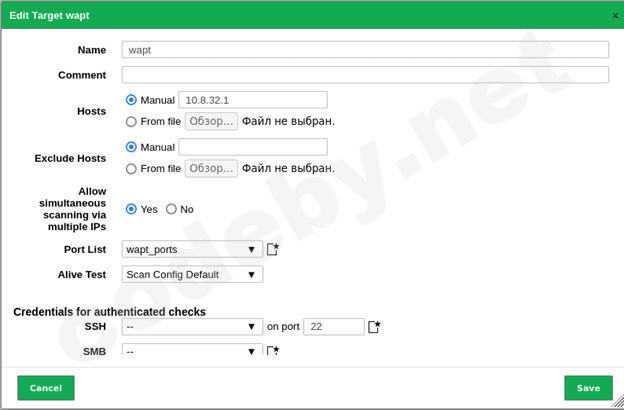This screenshot has width=624, height=410.
Task: Click the Cancel button
Action: (46, 388)
